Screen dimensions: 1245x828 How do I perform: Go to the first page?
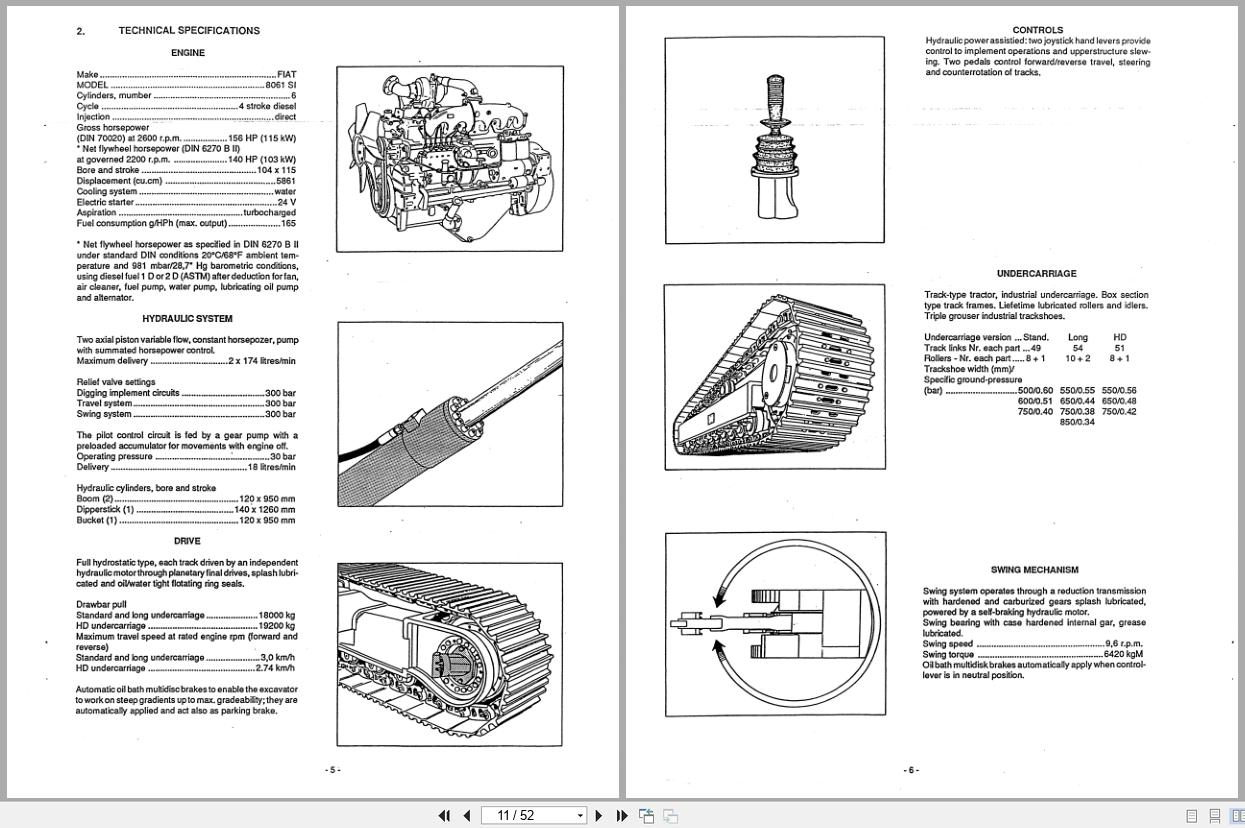(445, 816)
